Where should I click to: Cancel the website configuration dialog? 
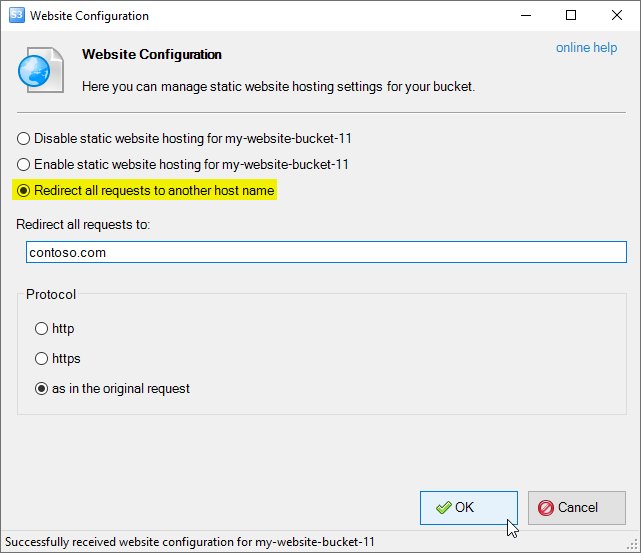[576, 508]
